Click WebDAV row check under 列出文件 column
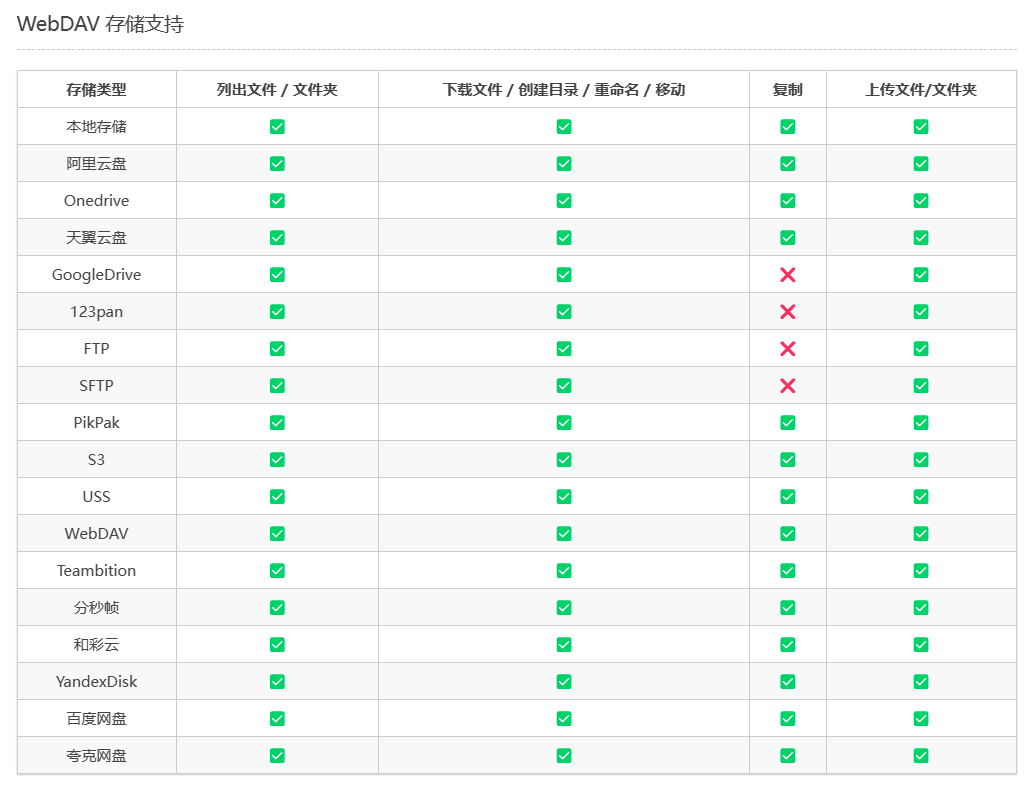 pos(277,534)
